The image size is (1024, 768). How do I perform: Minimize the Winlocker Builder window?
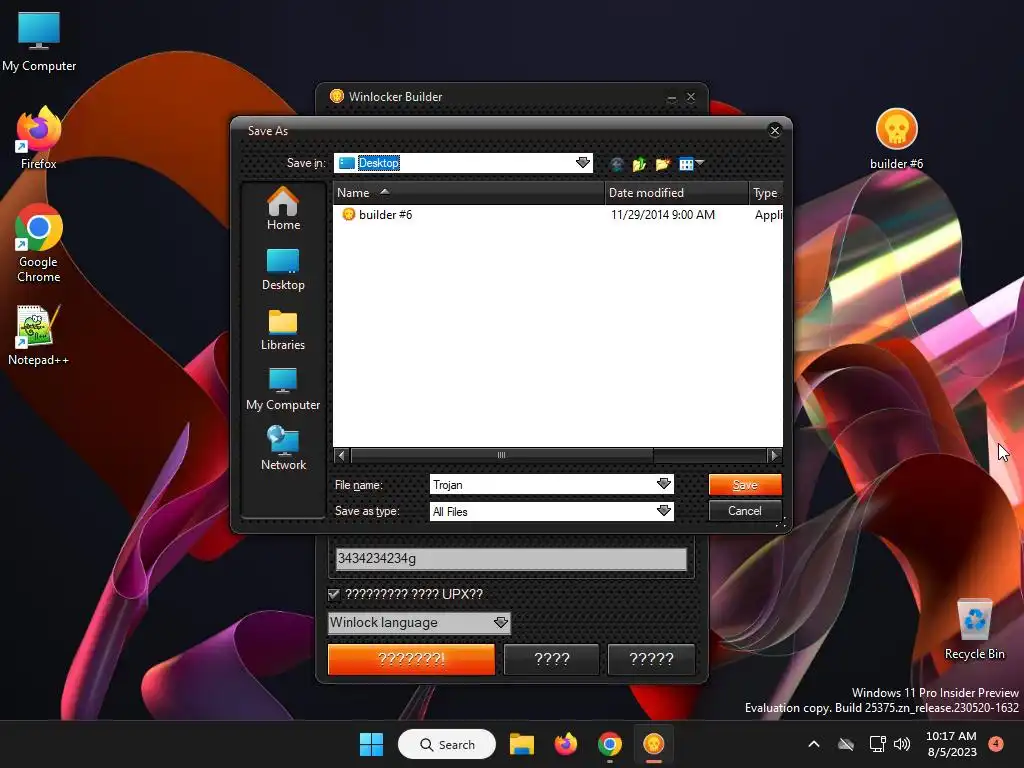click(x=671, y=97)
